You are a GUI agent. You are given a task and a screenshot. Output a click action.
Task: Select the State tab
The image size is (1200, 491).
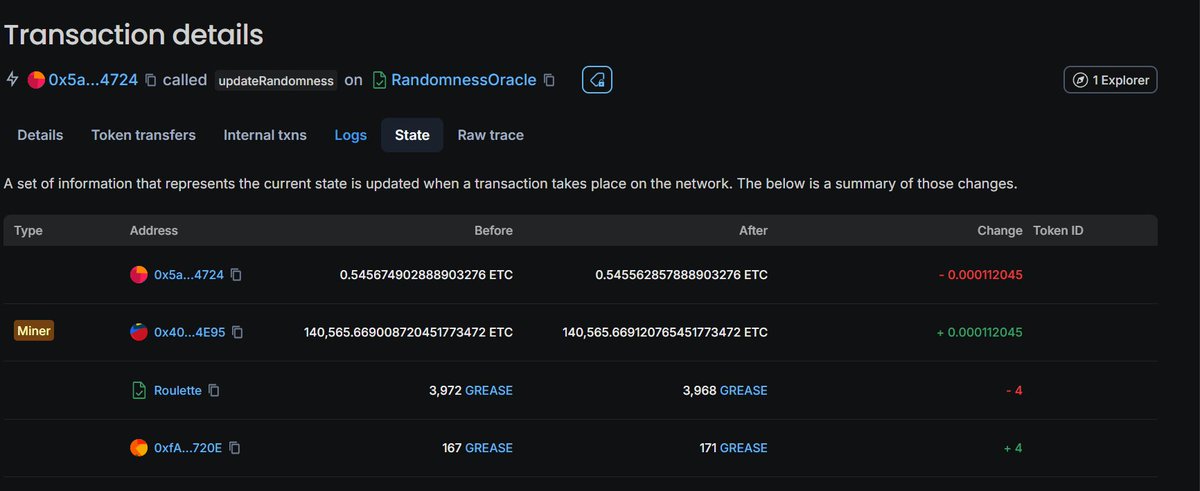[412, 135]
